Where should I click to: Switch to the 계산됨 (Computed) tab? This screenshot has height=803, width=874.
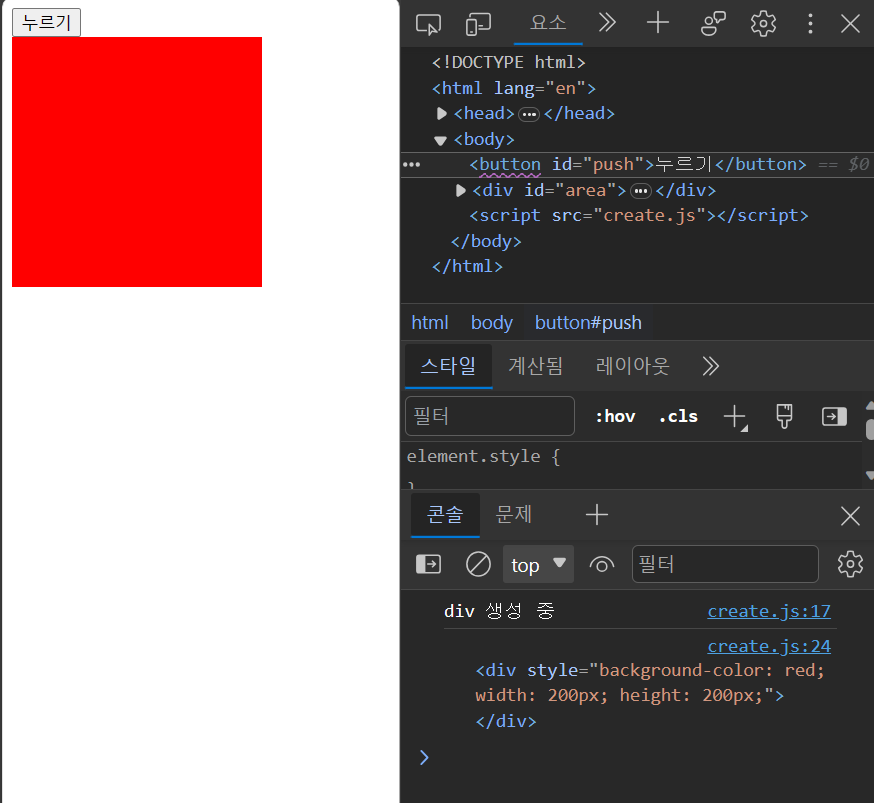535,366
